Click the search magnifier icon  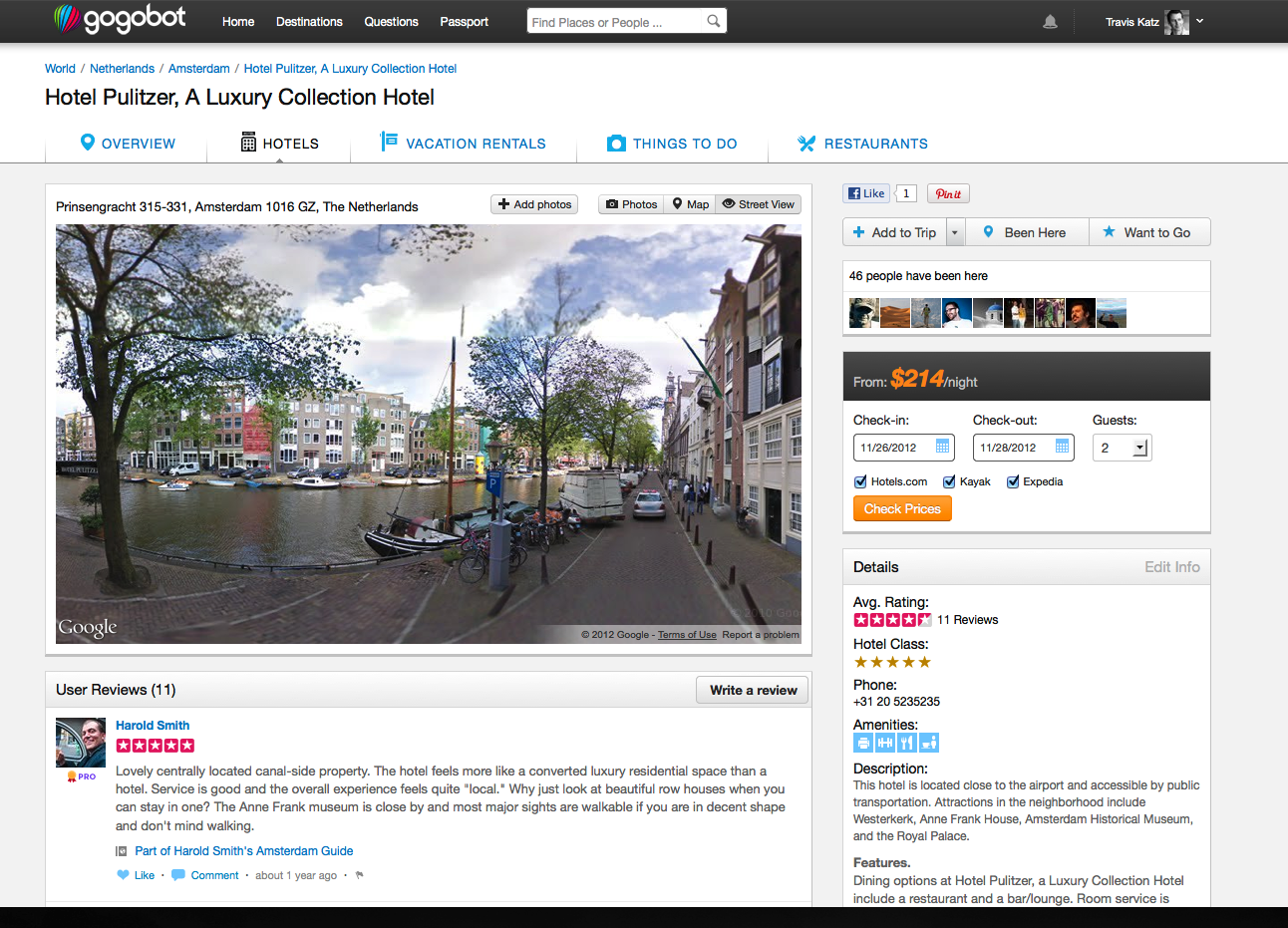pos(713,21)
